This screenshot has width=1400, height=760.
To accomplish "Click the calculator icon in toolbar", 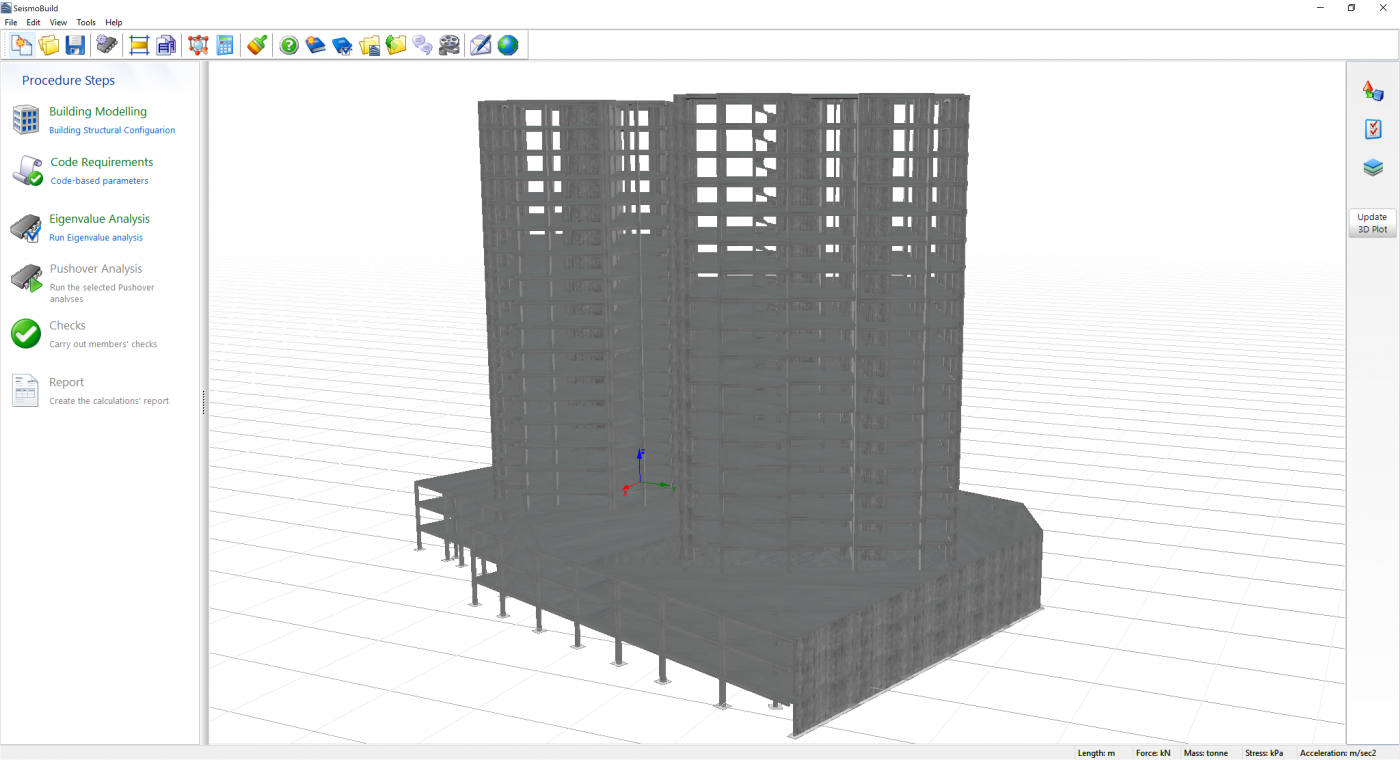I will pyautogui.click(x=225, y=45).
